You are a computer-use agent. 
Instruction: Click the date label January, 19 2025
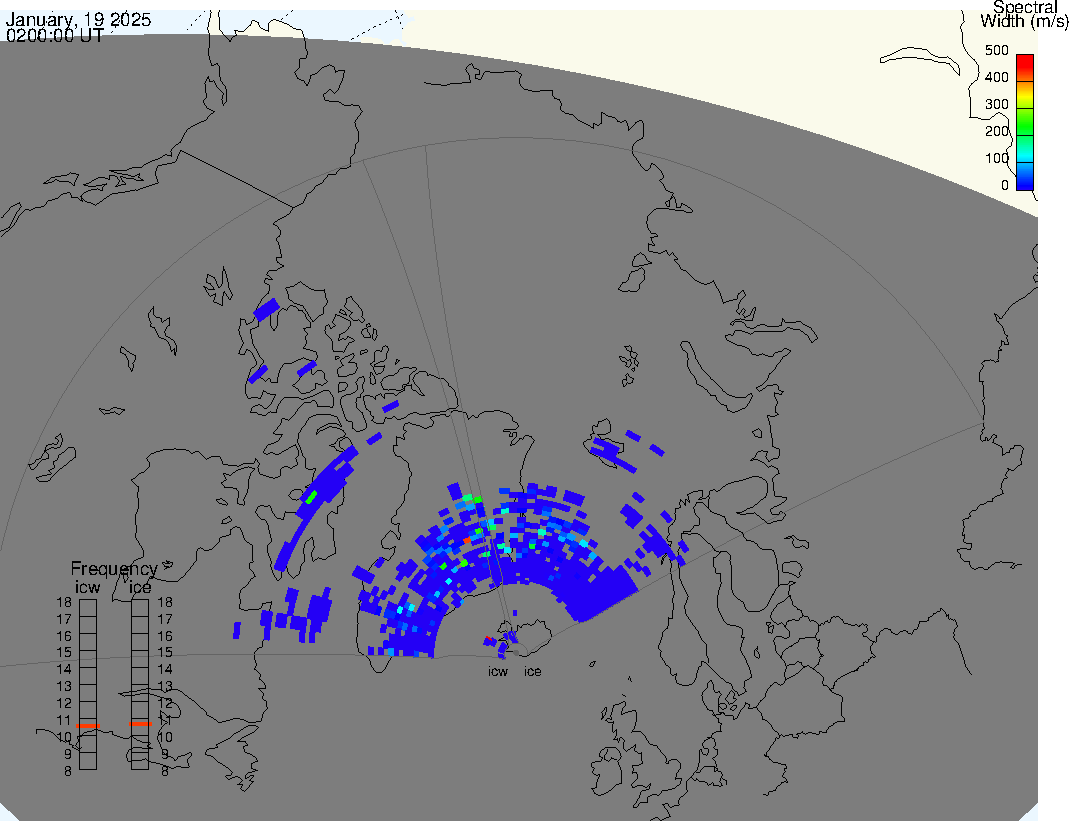click(x=78, y=19)
